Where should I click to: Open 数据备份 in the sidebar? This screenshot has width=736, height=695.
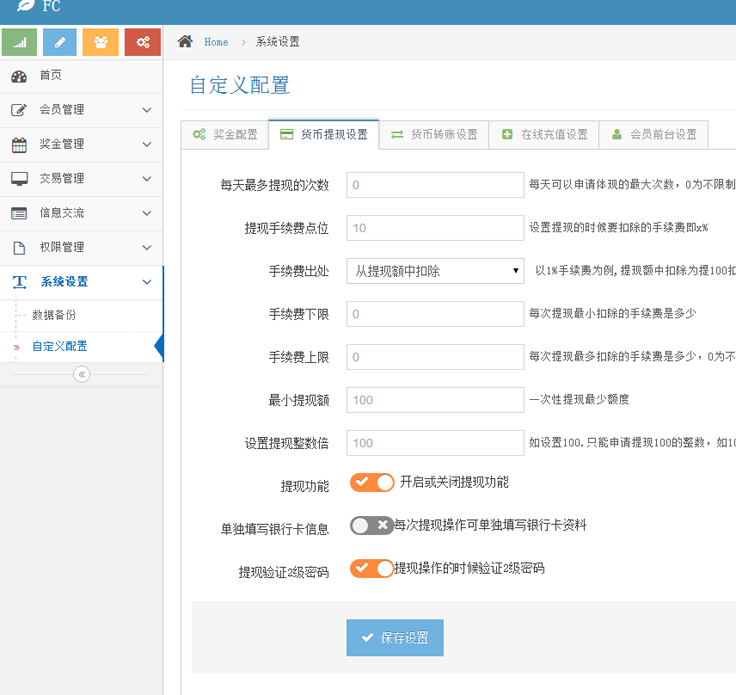click(x=54, y=315)
